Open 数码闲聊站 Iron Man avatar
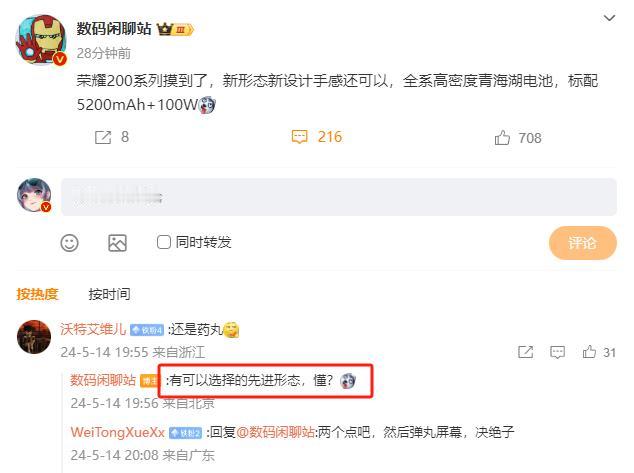634x473 pixels. coord(41,40)
